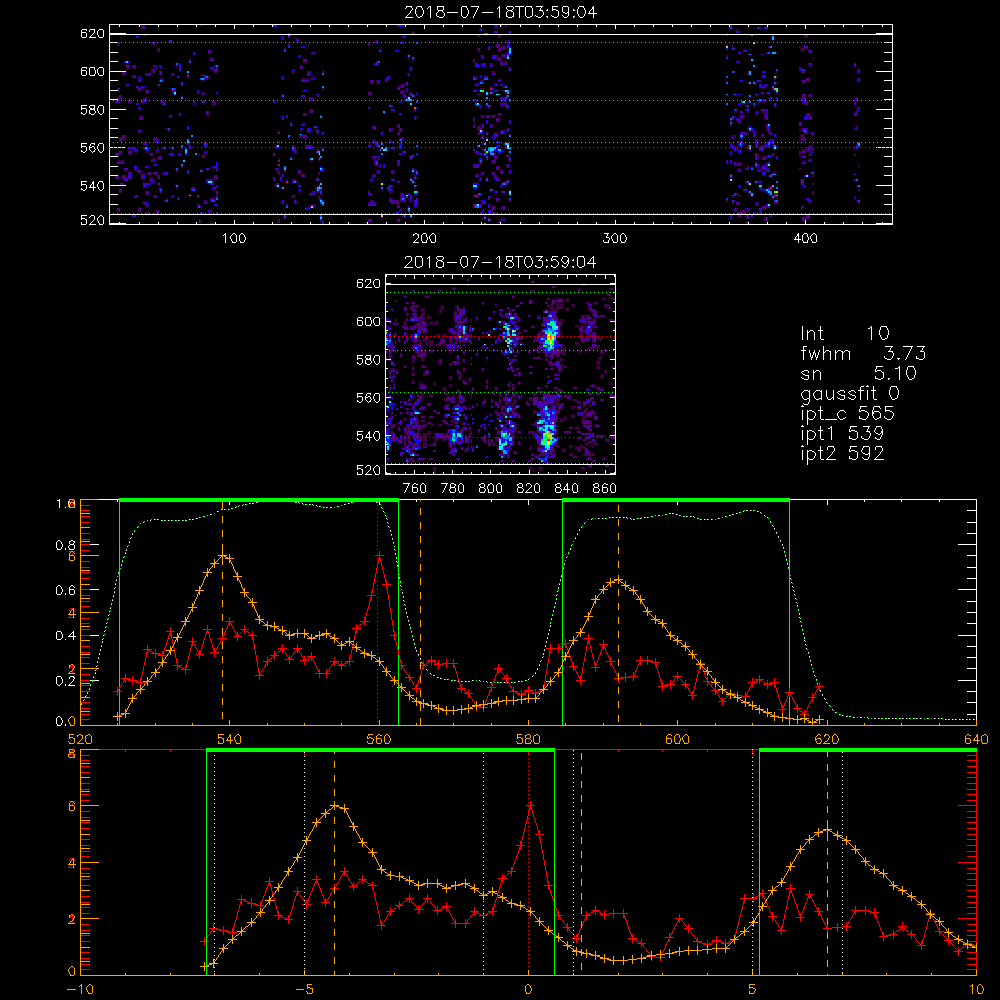Click the left orange peak in the bottom plot
Viewport: 1000px width, 1000px height.
pos(336,805)
